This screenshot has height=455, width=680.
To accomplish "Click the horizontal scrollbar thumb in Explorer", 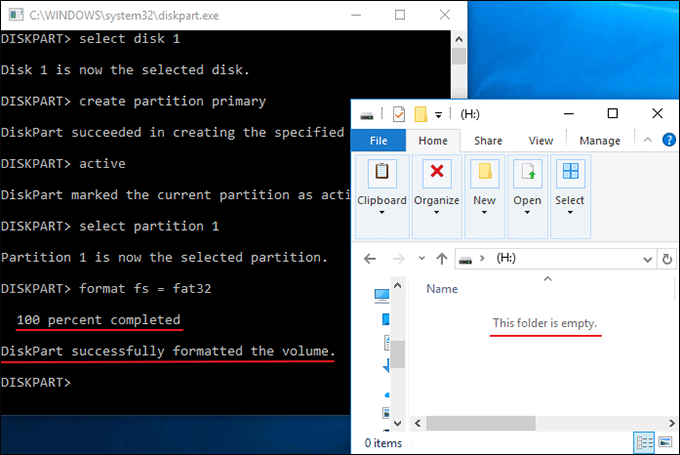I will coord(481,423).
